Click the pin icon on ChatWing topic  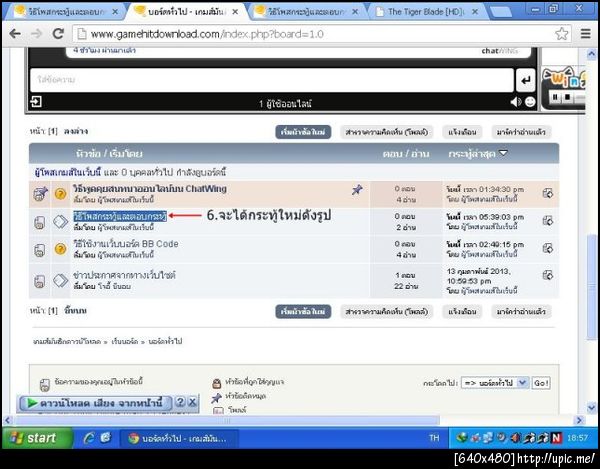tap(357, 189)
